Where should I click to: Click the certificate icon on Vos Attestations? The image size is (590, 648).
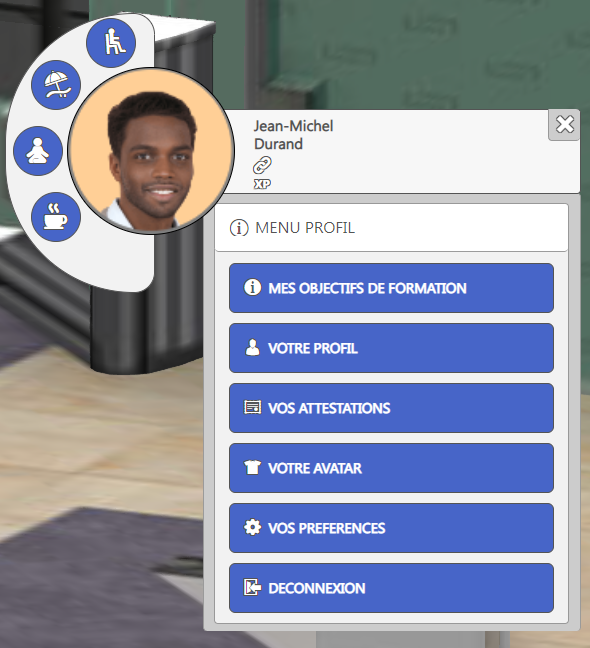252,407
